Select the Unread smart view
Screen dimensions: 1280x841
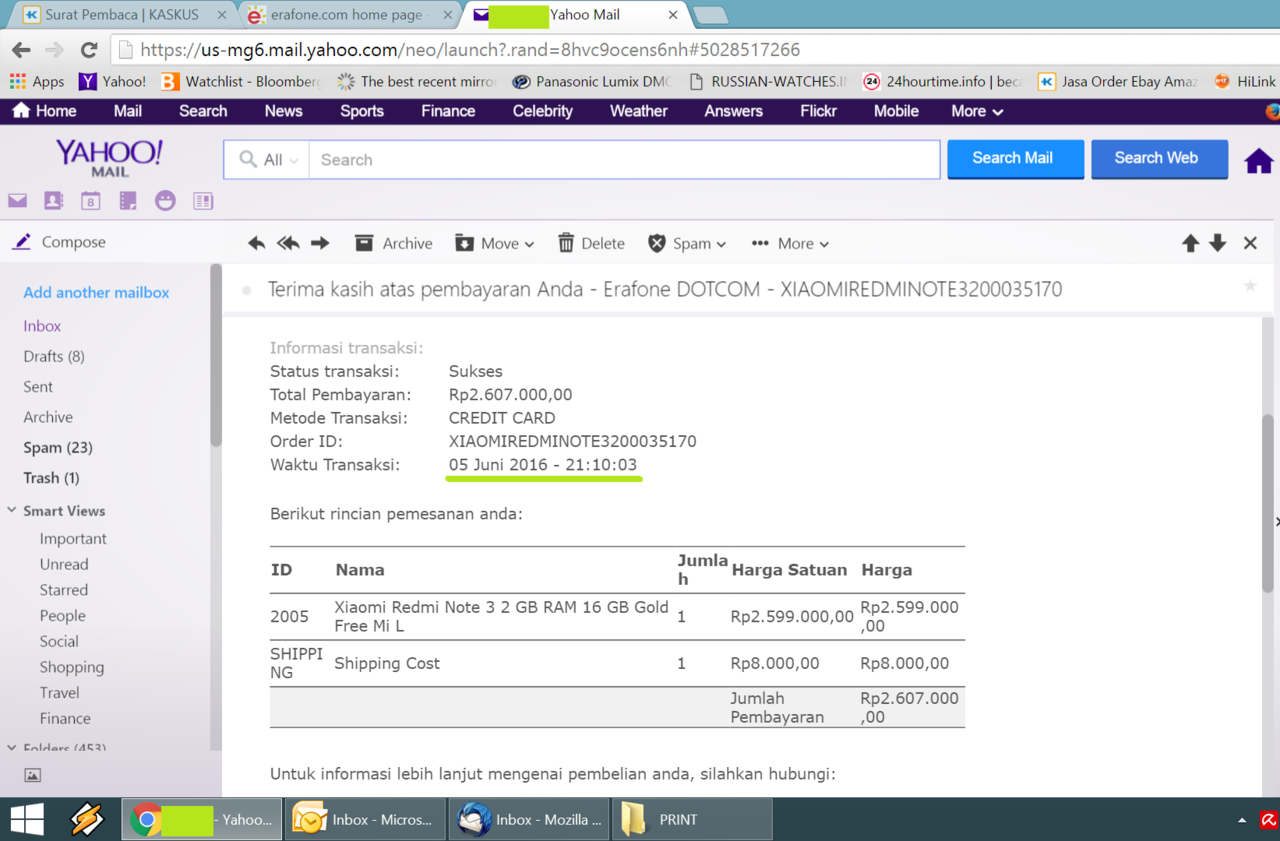pyautogui.click(x=64, y=564)
